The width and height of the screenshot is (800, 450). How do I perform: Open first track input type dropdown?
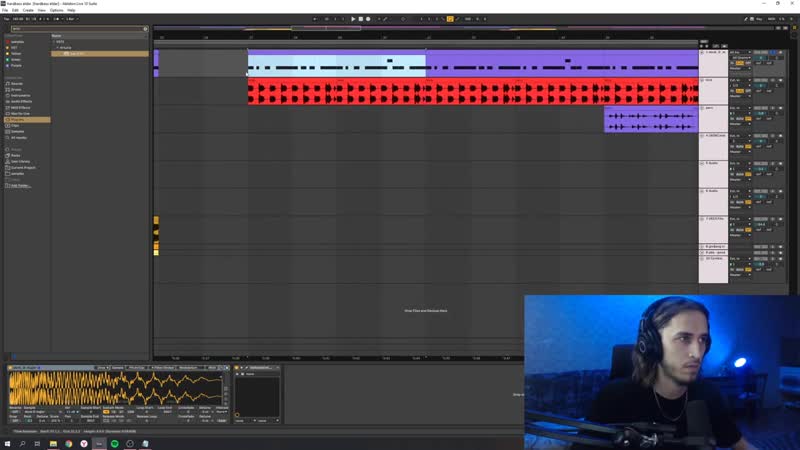(x=740, y=52)
